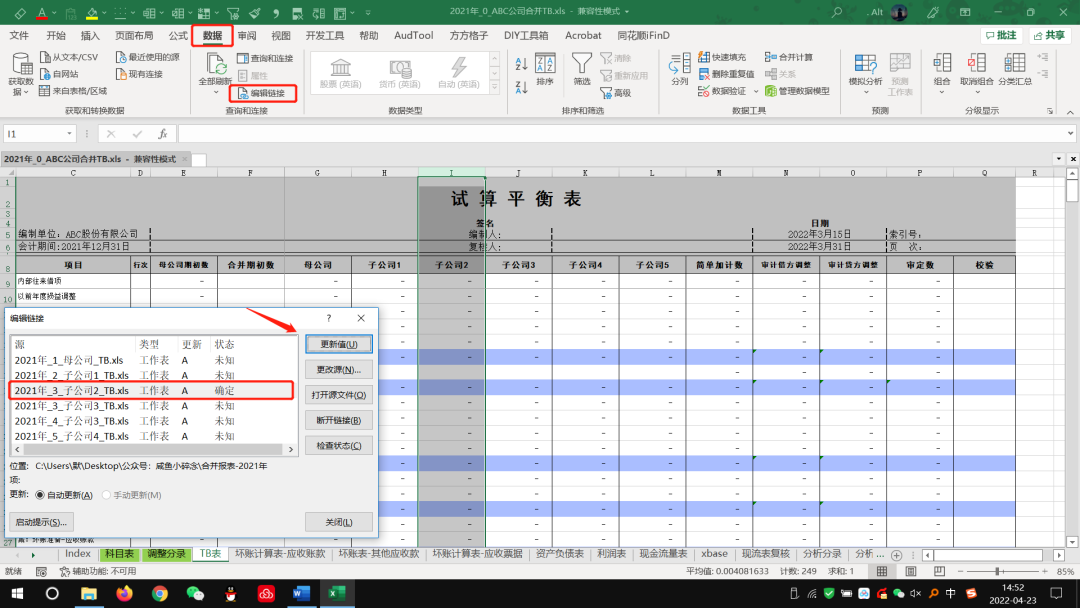Open the AudTool ribbon tab

[x=413, y=35]
